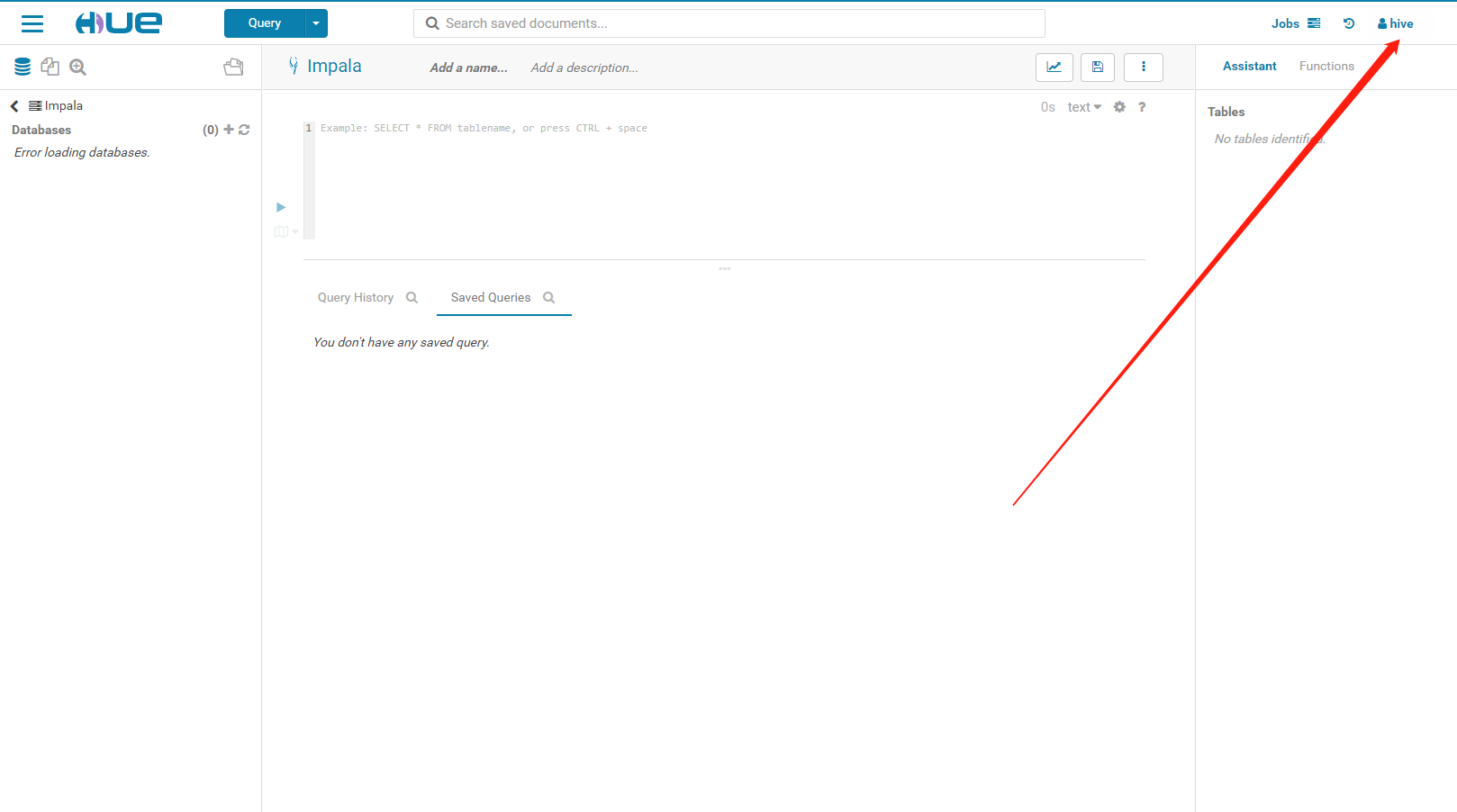Screen dimensions: 1457x812
Task: Focus the Search saved documents field
Action: 729,23
